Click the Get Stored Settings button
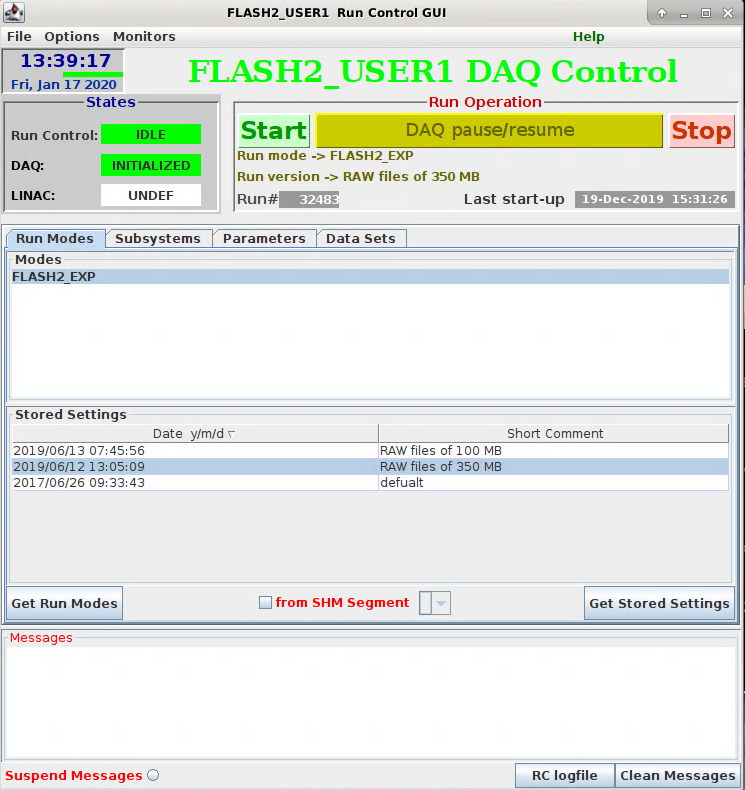The height and width of the screenshot is (790, 745). tap(659, 603)
